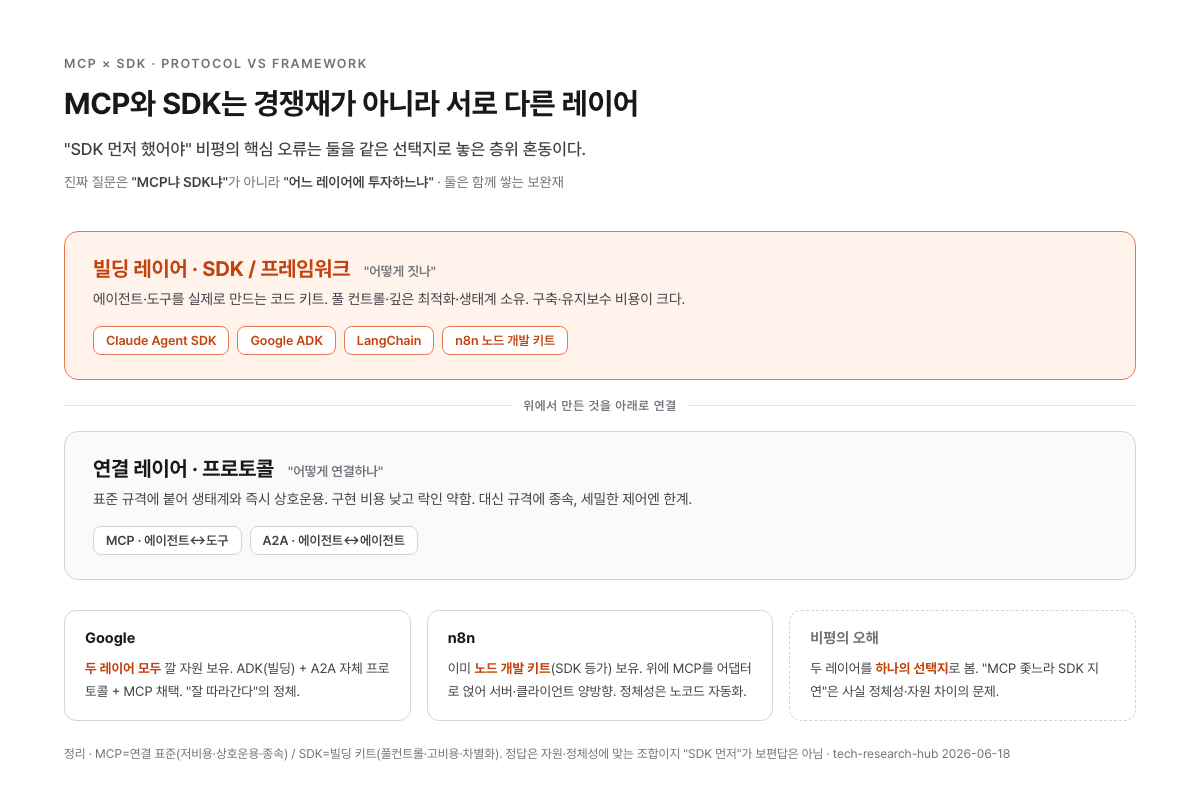Click the heading '빌딩 레이어 · SDK / 프레임워크'
The height and width of the screenshot is (800, 1200).
[x=222, y=268]
